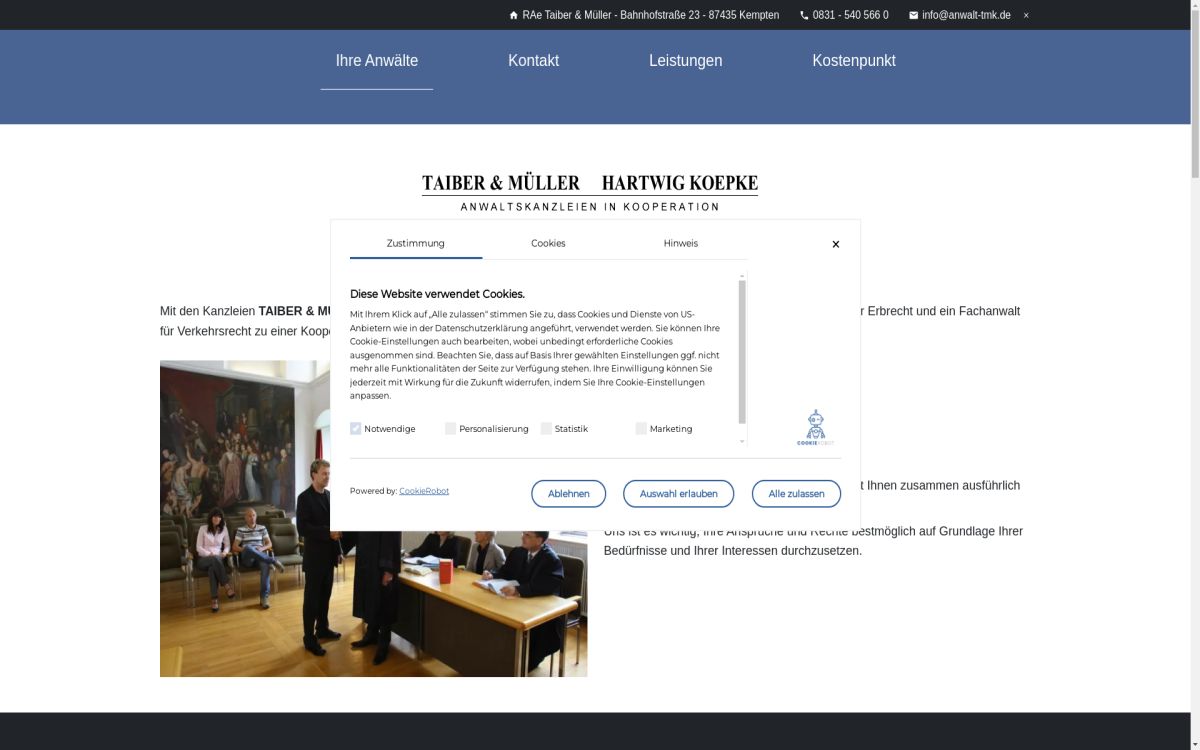
Task: Click the home icon in top bar
Action: [513, 15]
